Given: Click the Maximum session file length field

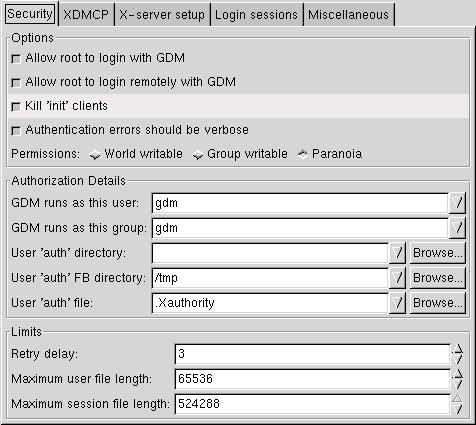Looking at the screenshot, I should click(313, 404).
